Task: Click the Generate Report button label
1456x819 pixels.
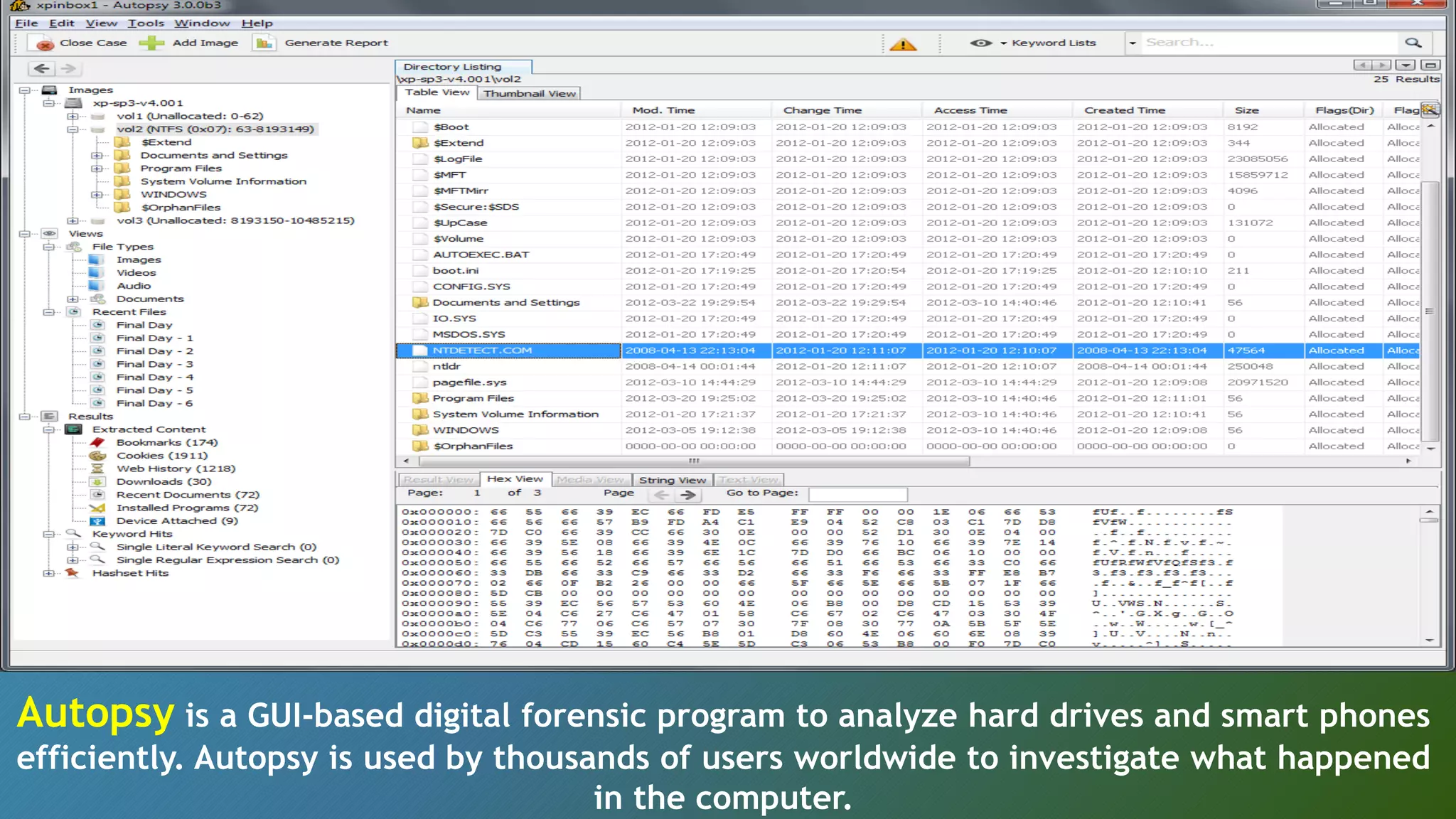Action: coord(336,43)
